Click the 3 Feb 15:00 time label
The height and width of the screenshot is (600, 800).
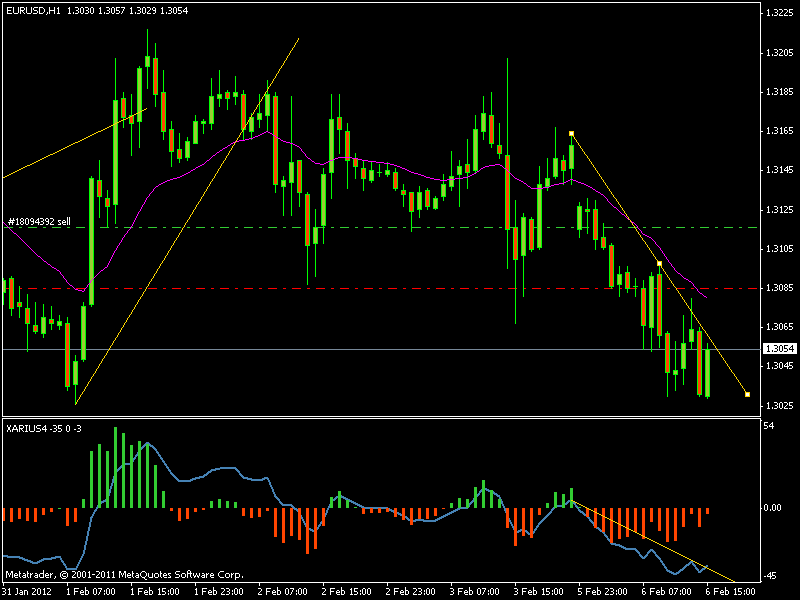[538, 591]
